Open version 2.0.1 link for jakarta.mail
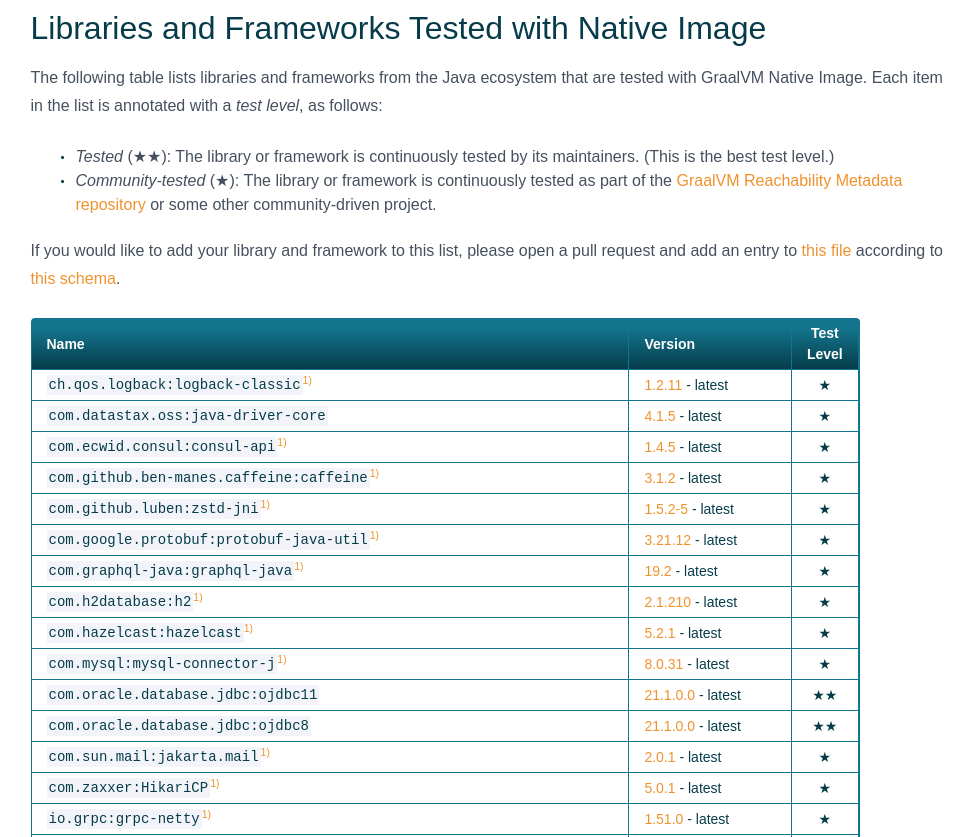Viewport: 956px width, 837px height. [660, 757]
